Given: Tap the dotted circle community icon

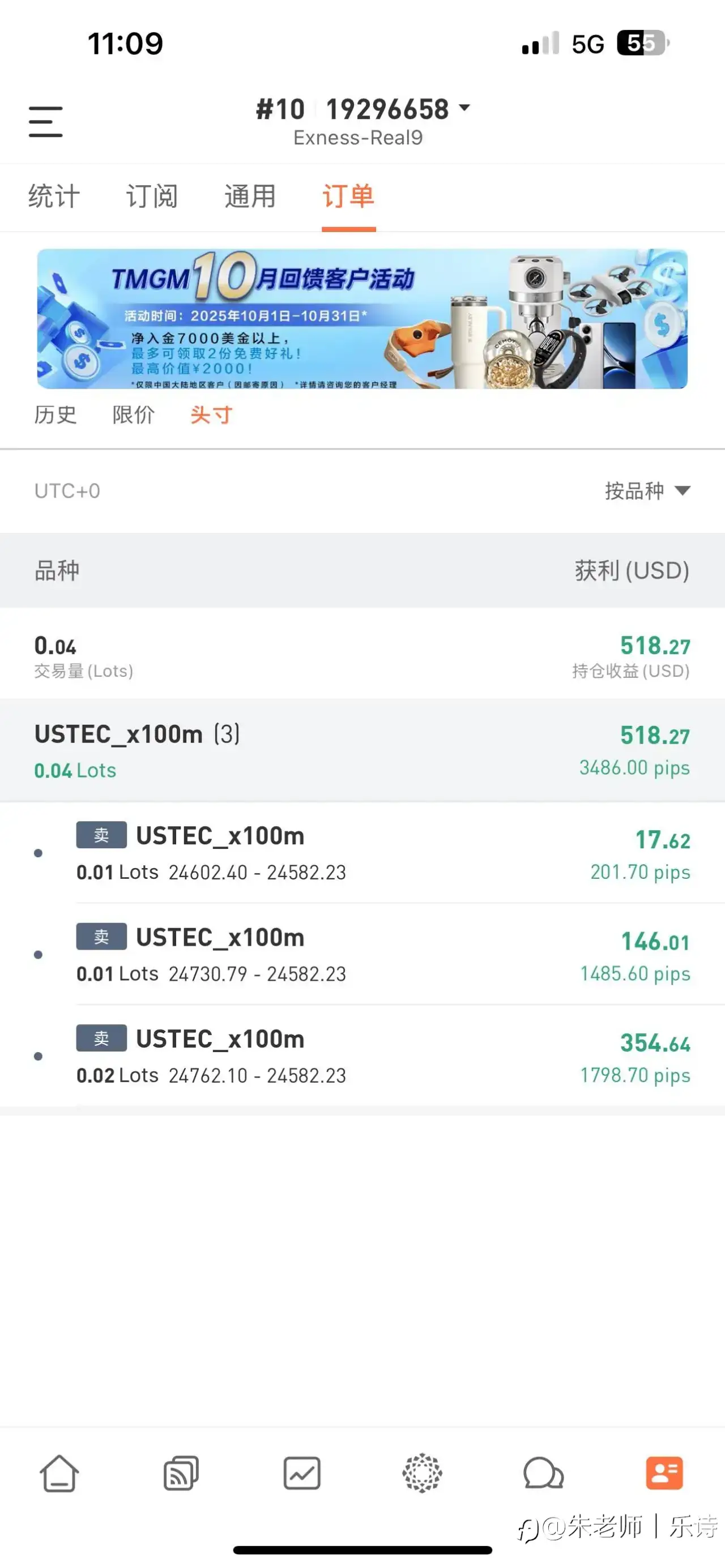Looking at the screenshot, I should coord(422,1473).
